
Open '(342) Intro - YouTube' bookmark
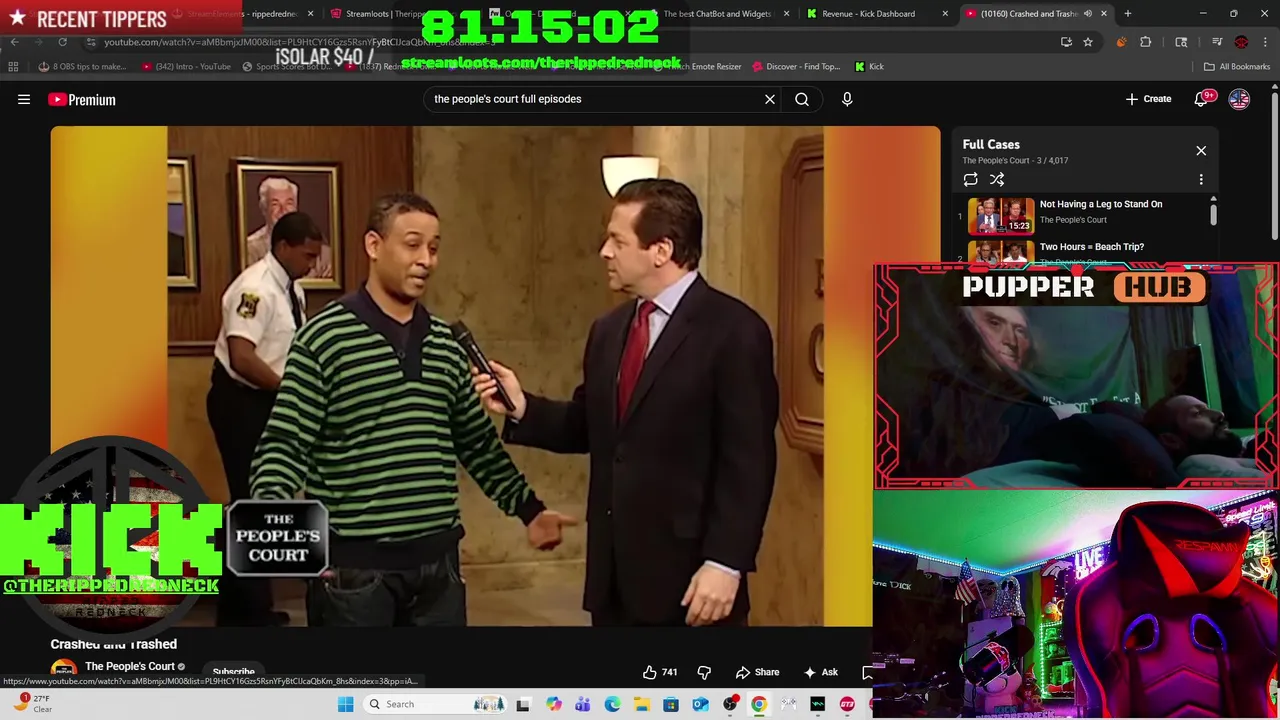(x=186, y=66)
